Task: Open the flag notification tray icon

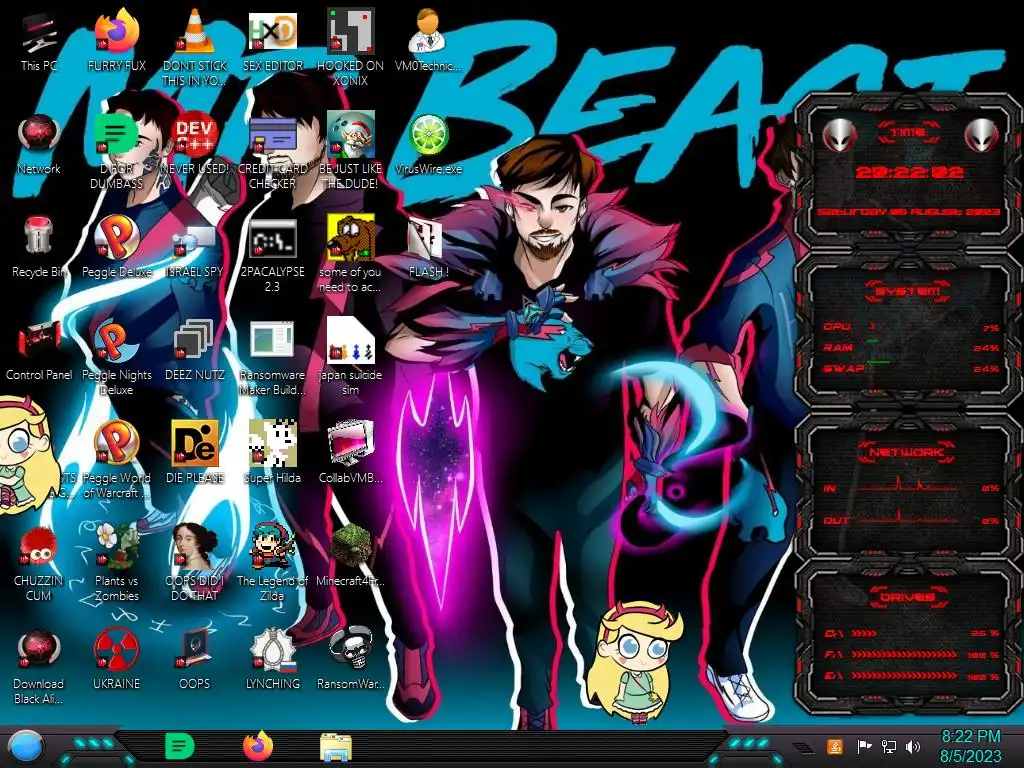Action: (x=865, y=746)
